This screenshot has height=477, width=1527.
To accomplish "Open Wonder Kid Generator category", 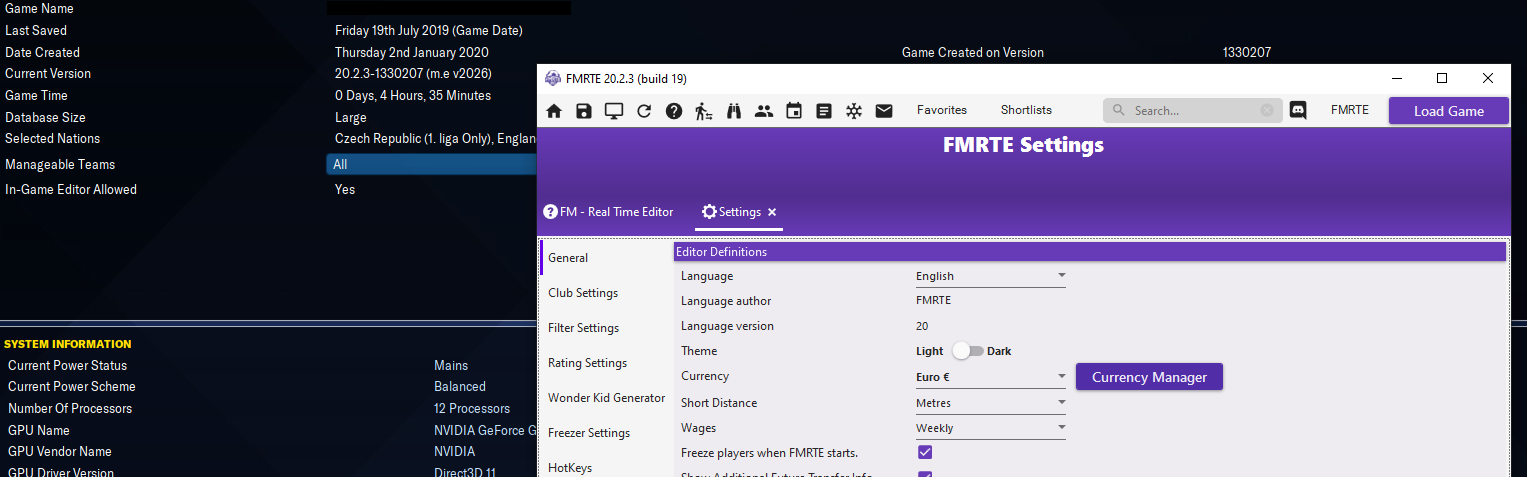I will tap(607, 398).
